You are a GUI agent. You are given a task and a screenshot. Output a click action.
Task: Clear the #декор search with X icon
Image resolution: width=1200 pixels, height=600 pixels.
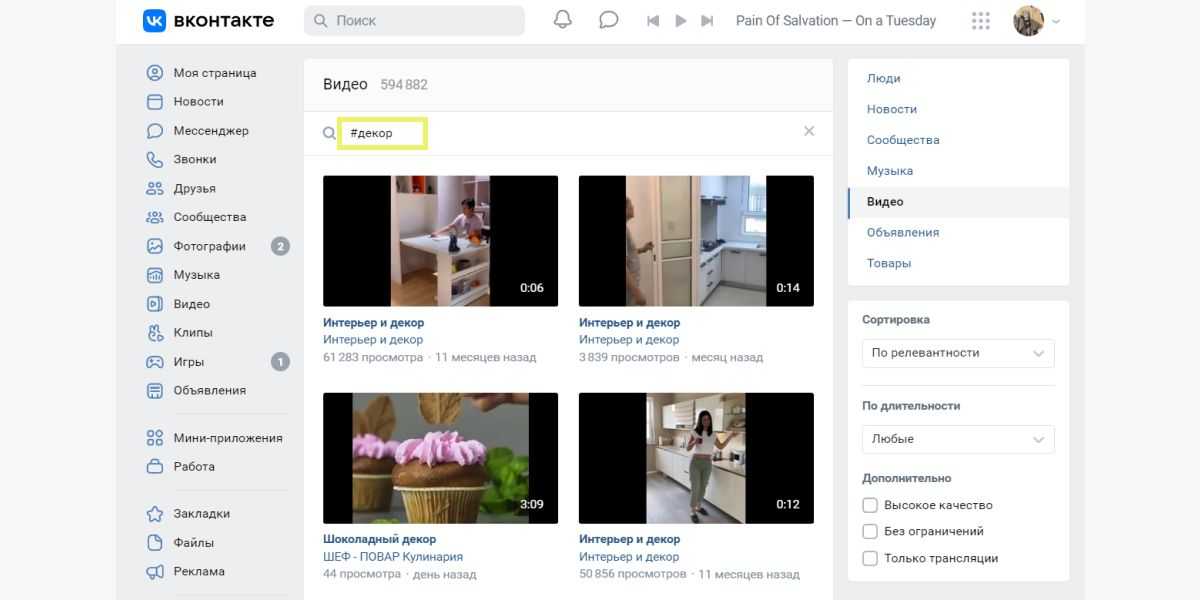click(x=809, y=131)
